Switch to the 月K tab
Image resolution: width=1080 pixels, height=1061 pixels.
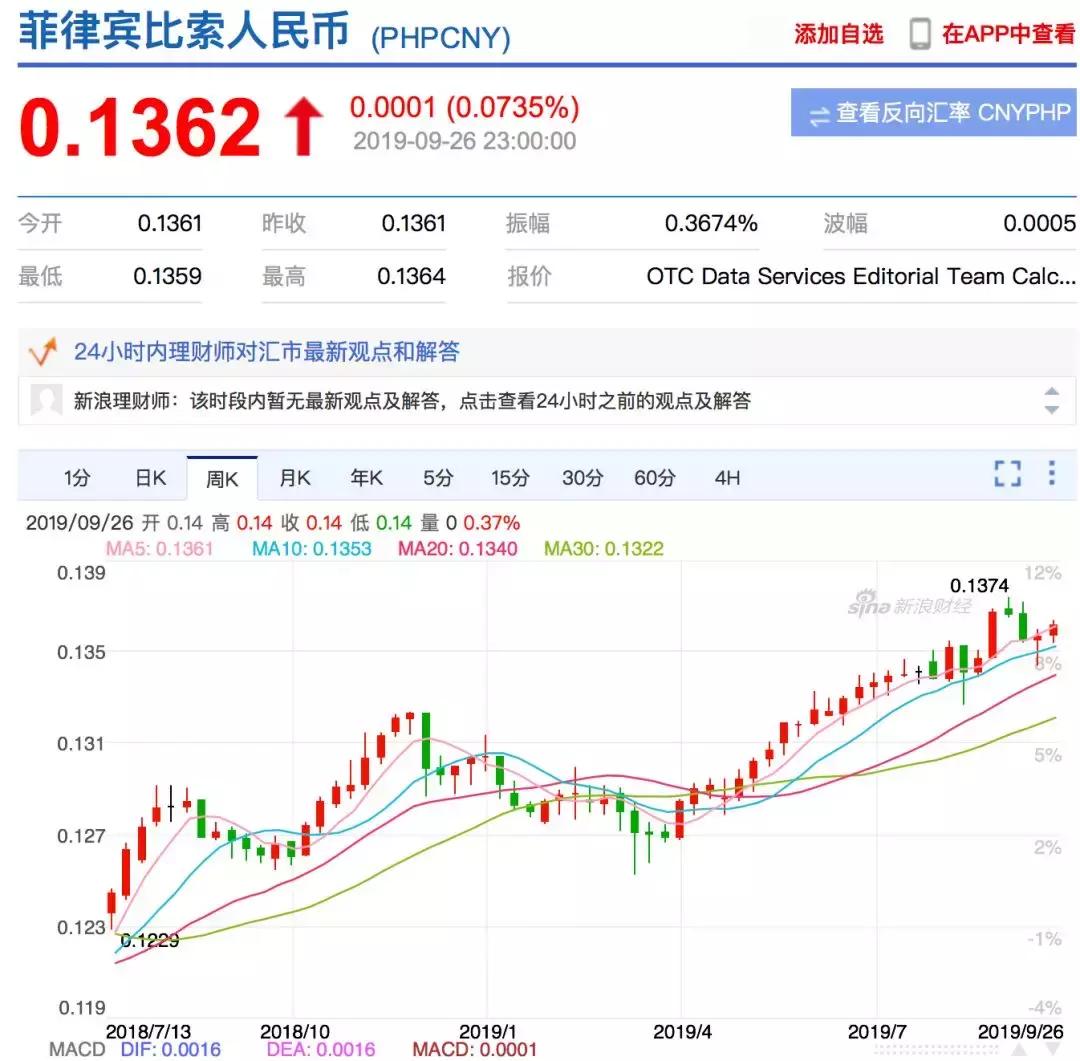[x=294, y=478]
